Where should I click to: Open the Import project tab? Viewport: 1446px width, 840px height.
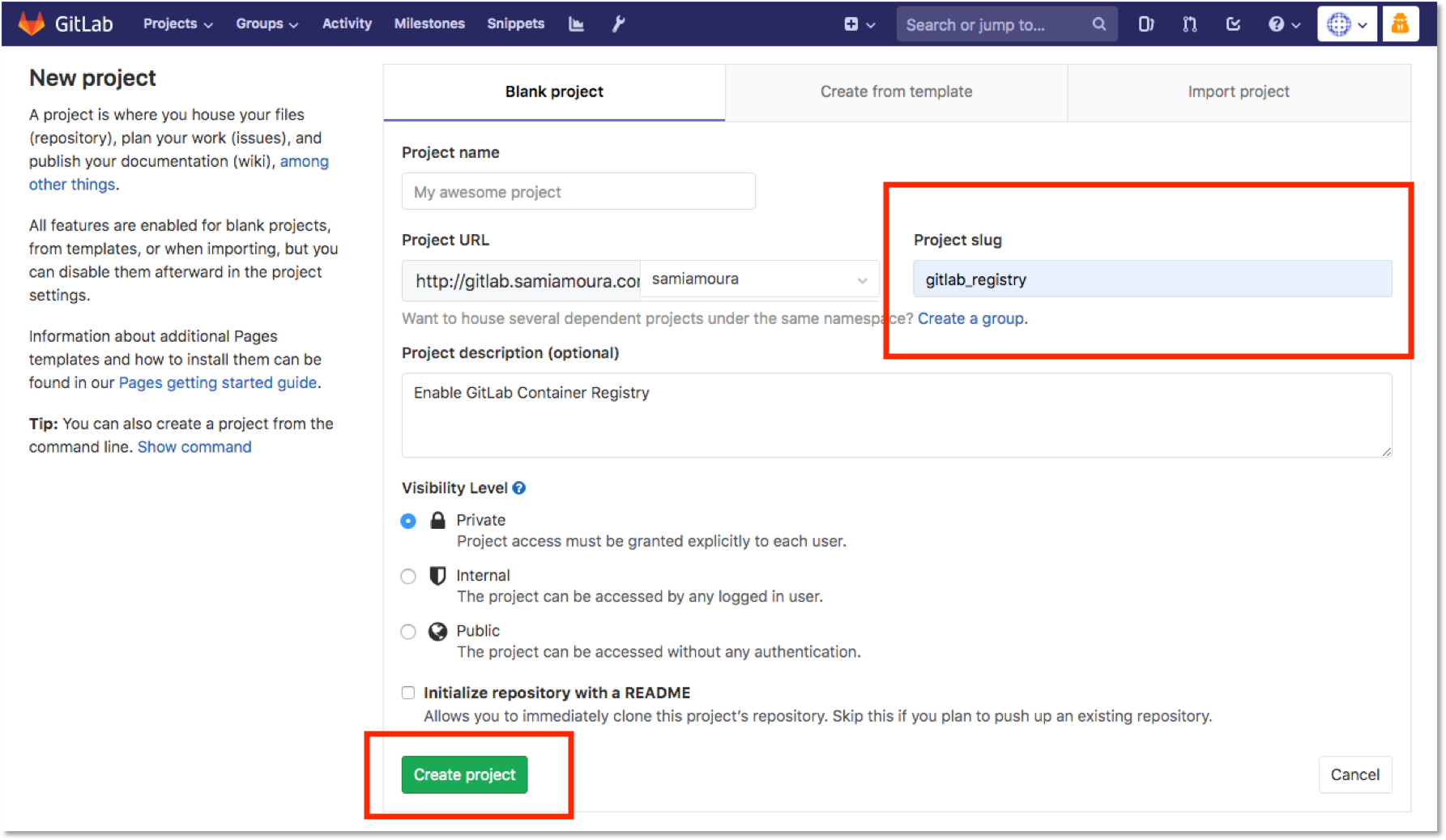[1238, 92]
